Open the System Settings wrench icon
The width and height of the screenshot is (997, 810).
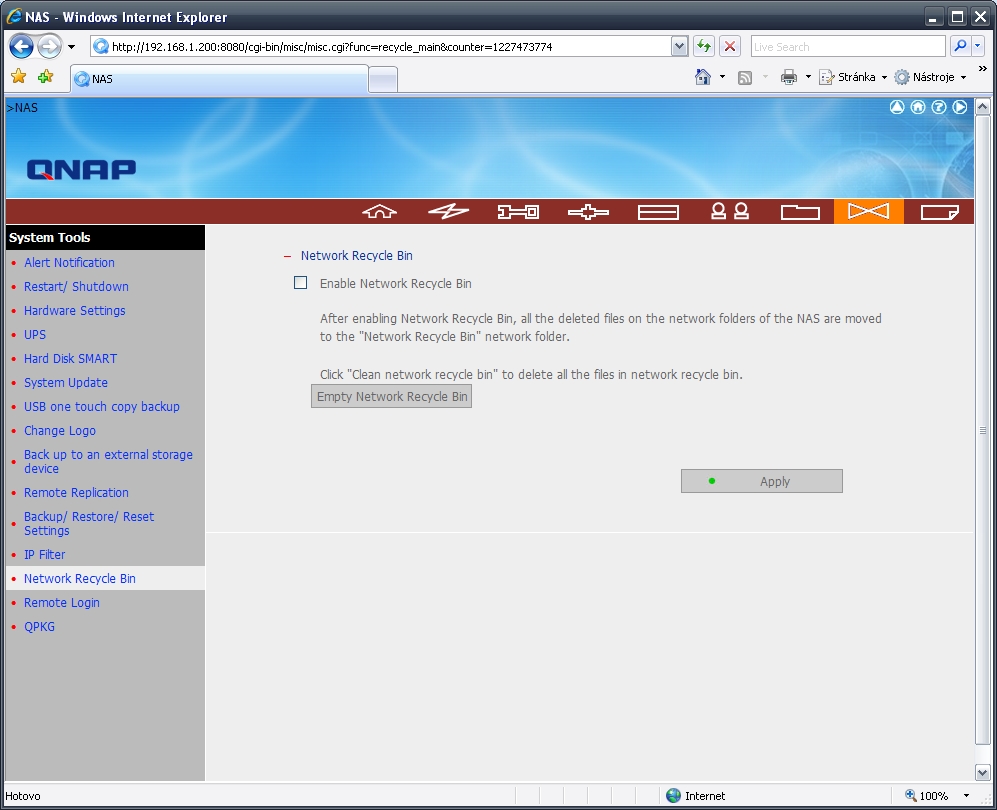pos(518,212)
